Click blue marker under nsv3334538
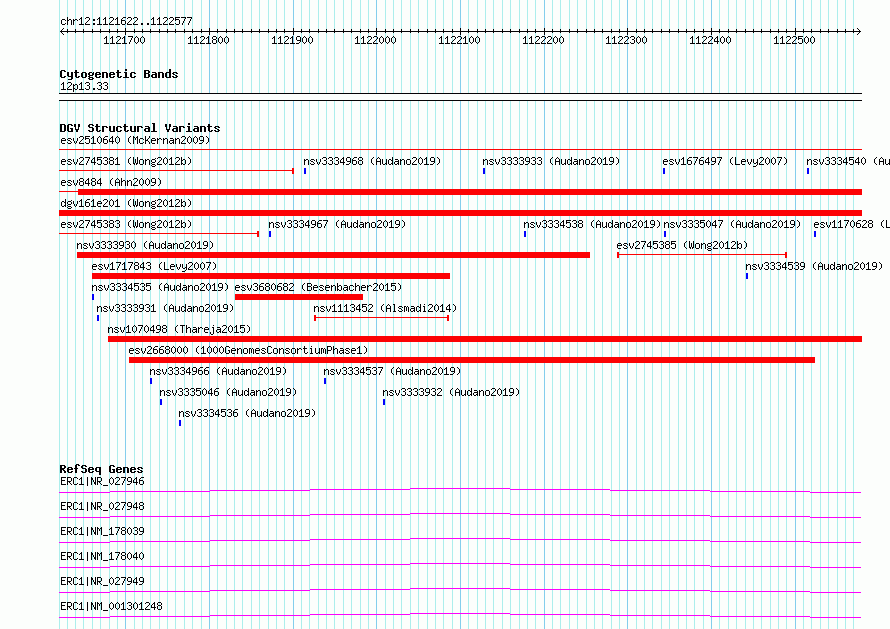Viewport: 890px width, 629px height. pyautogui.click(x=525, y=234)
